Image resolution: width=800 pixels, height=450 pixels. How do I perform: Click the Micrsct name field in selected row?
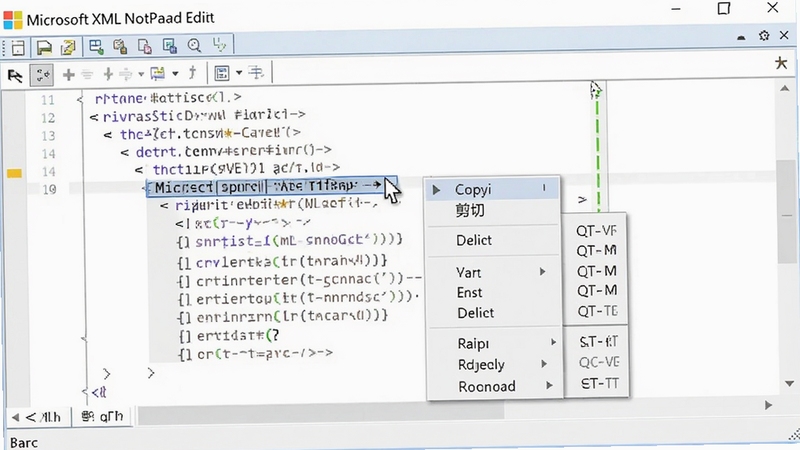184,187
